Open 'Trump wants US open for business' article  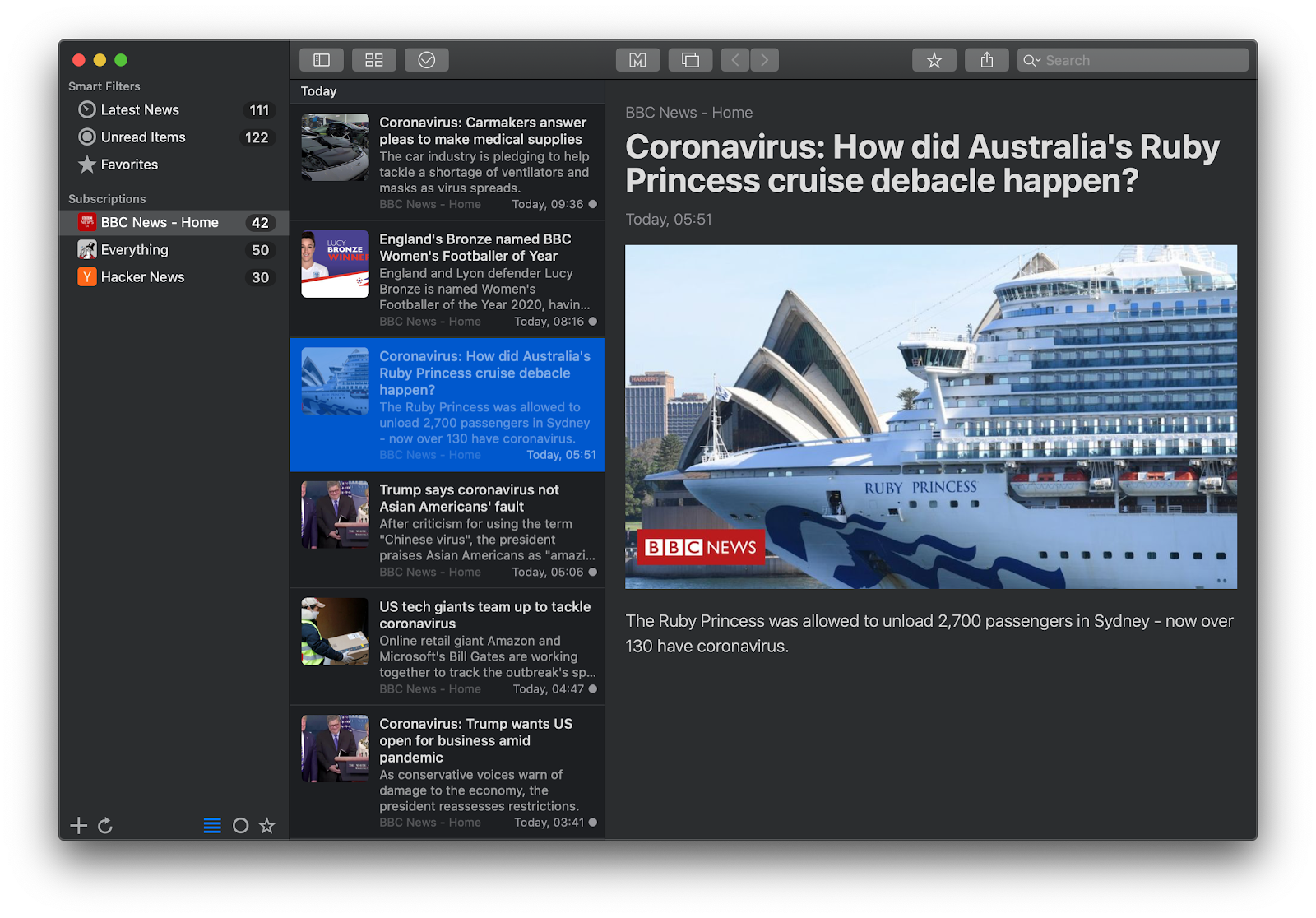pos(447,772)
